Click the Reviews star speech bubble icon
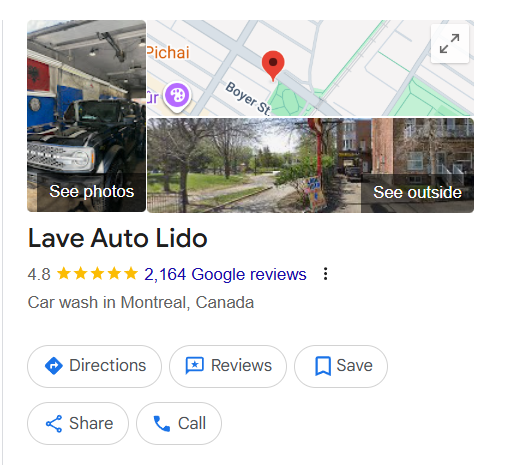The width and height of the screenshot is (517, 465). pos(195,366)
